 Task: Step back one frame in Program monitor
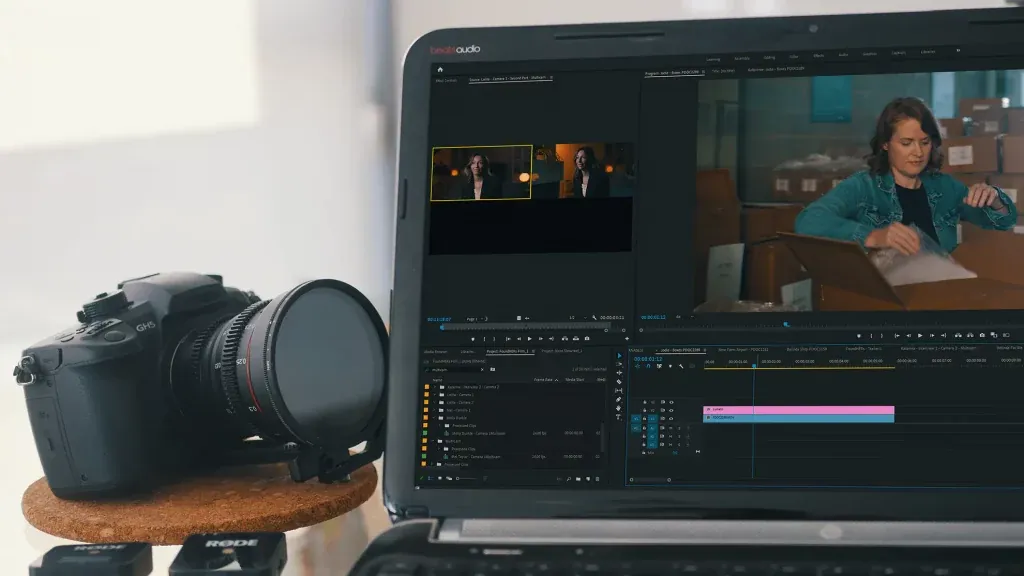pos(908,336)
